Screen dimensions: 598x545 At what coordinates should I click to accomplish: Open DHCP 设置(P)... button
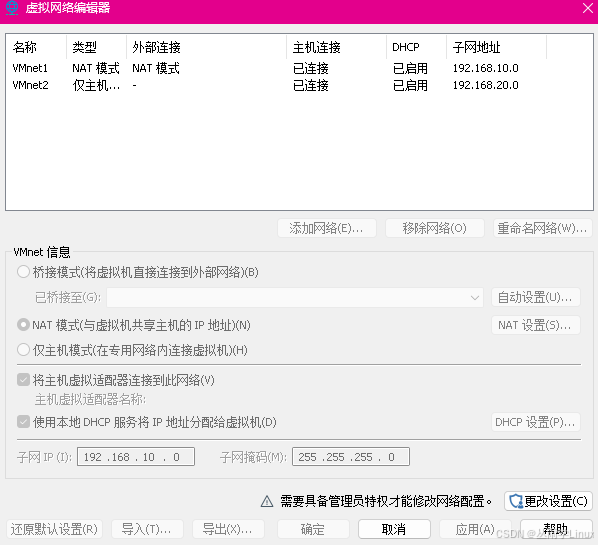tap(536, 422)
